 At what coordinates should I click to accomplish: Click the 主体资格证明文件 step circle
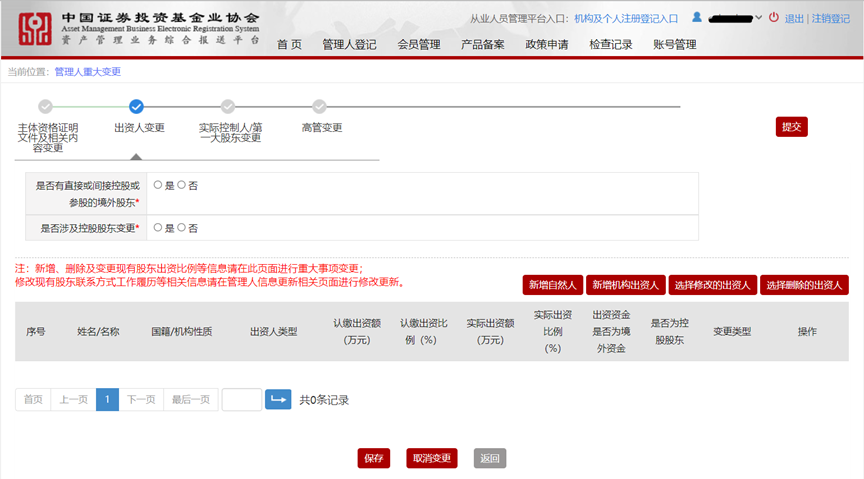45,106
